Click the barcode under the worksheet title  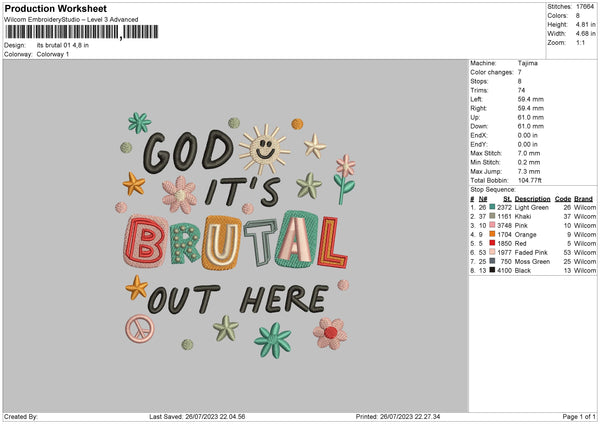61,32
